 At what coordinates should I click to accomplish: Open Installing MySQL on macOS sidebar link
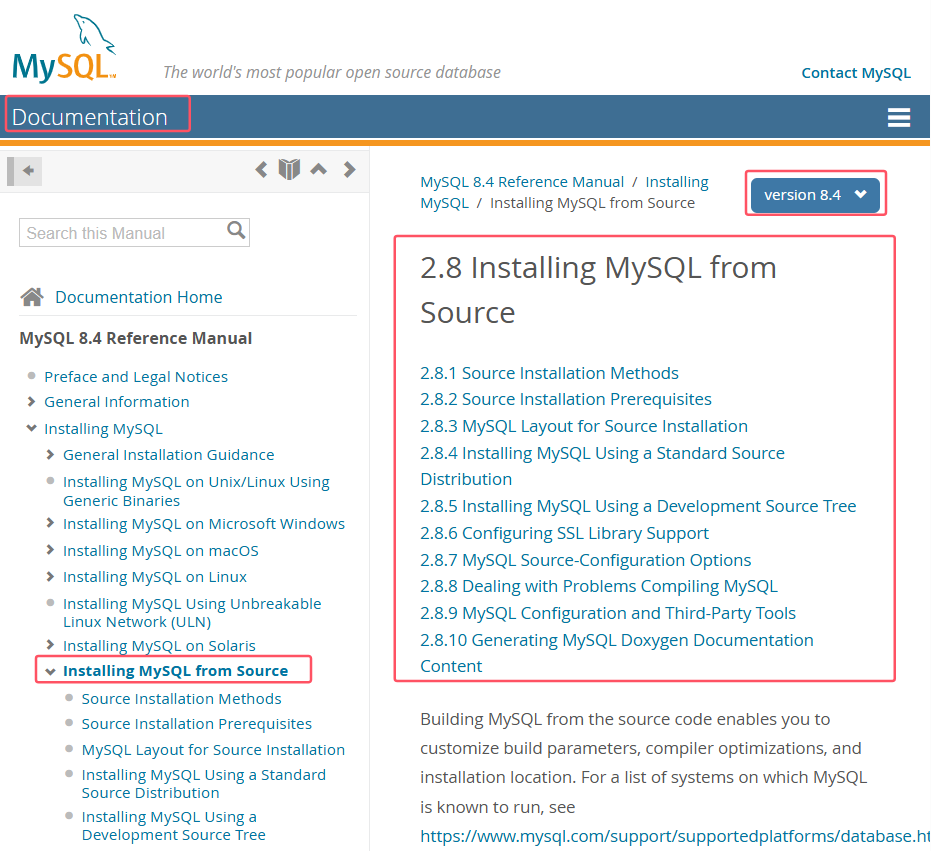coord(161,551)
